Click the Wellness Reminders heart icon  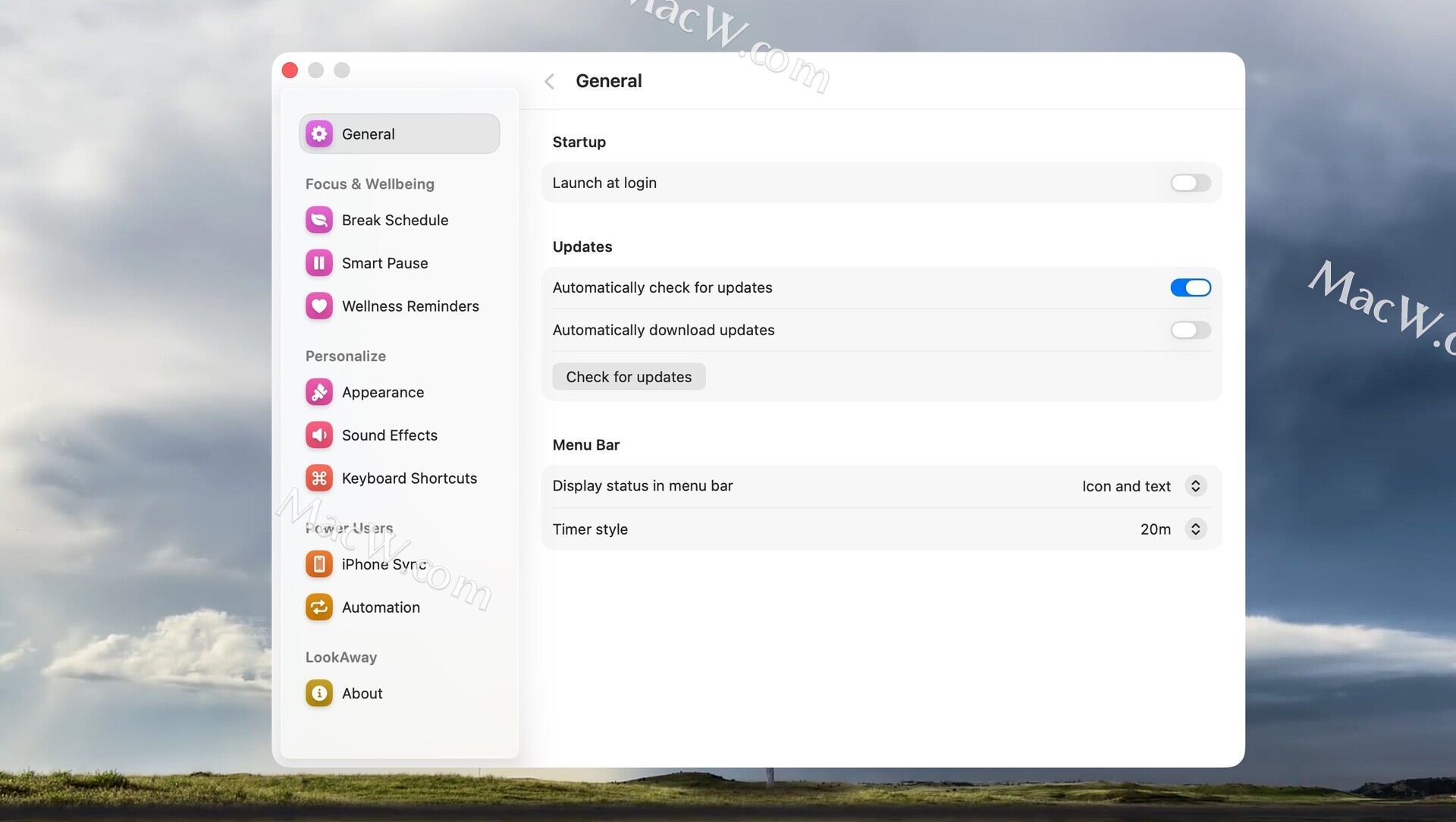tap(318, 306)
